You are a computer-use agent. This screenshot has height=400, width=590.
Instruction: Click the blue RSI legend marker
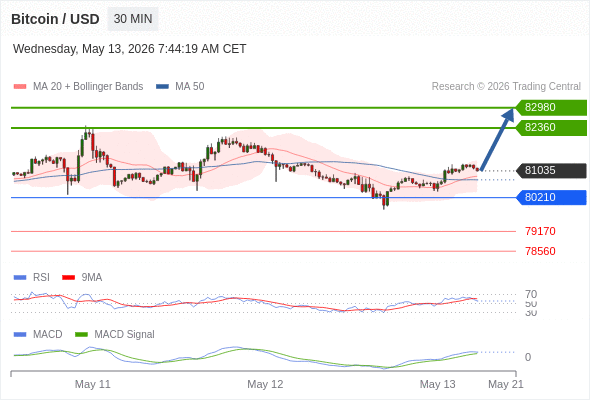20,278
